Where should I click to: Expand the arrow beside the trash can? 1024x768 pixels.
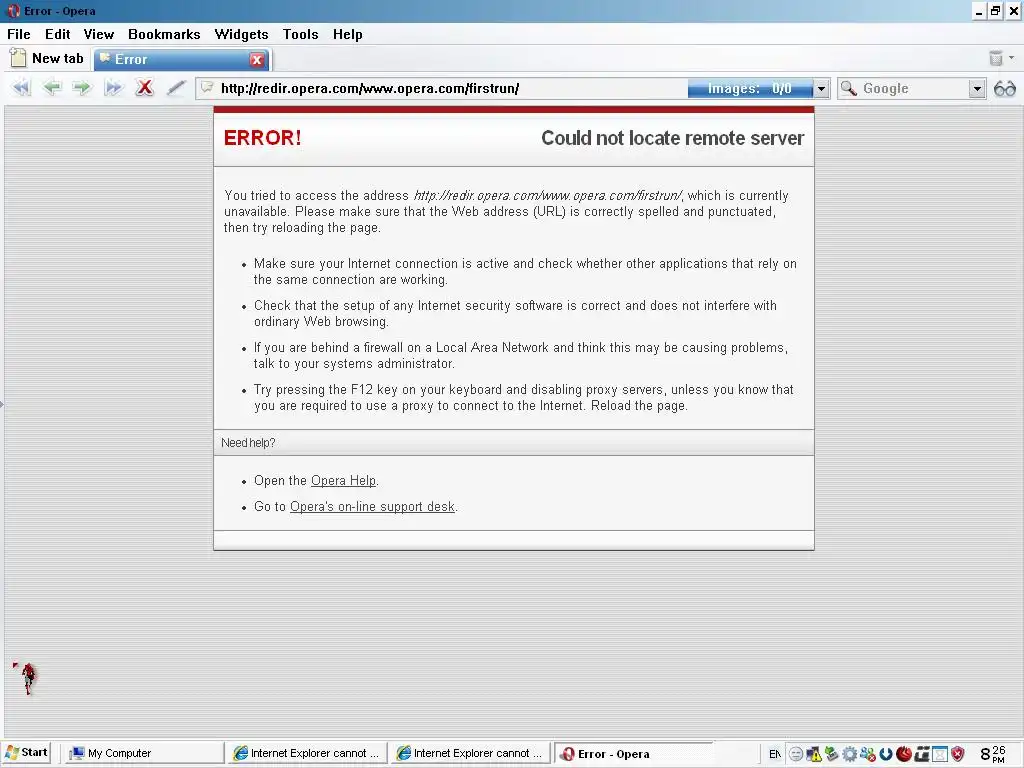[x=1012, y=58]
